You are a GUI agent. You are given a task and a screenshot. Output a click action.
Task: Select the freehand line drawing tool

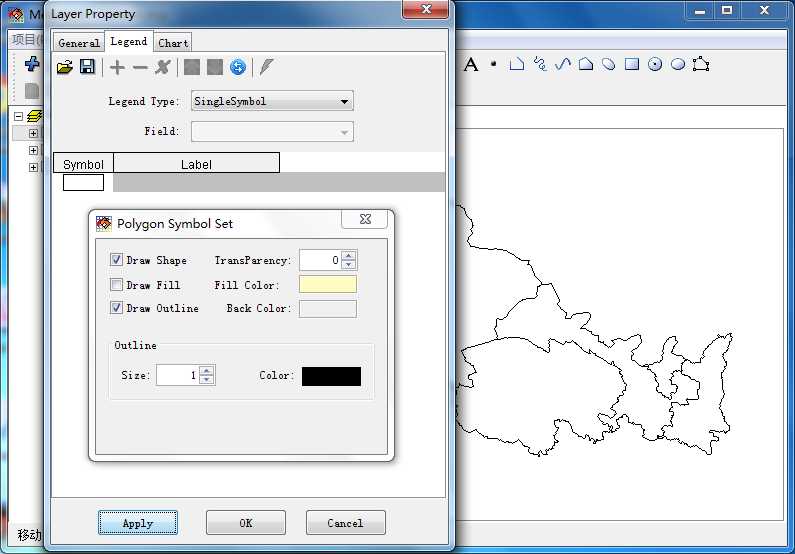[x=540, y=64]
